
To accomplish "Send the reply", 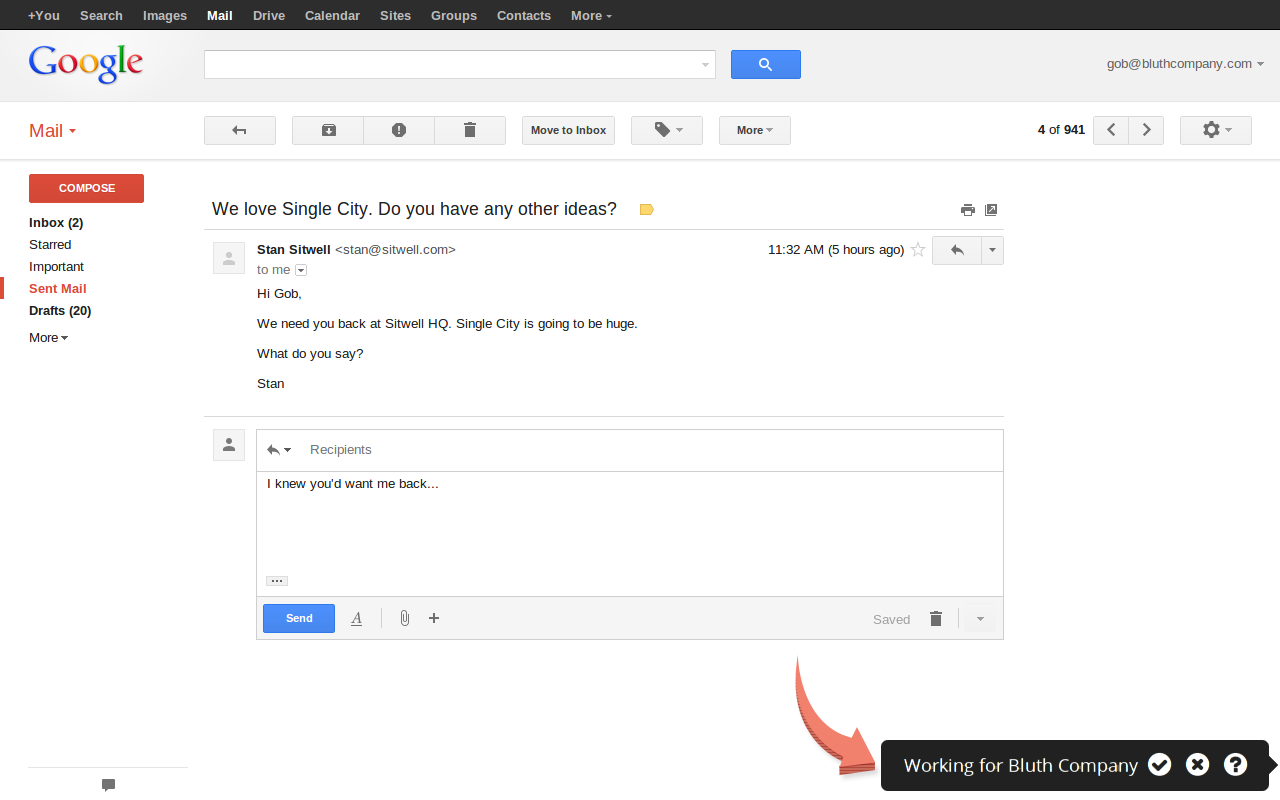I will point(299,618).
